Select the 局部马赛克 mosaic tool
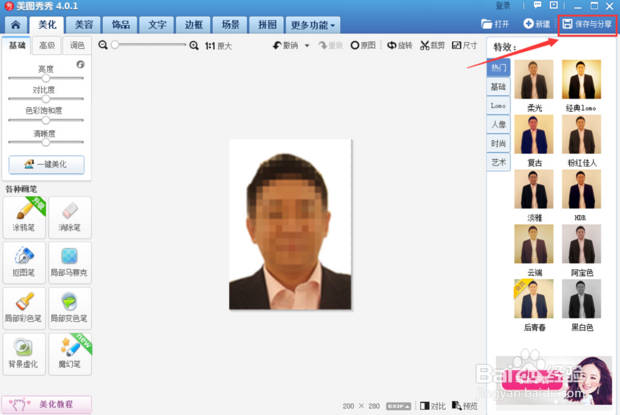Screen dimensions: 620x415 point(70,262)
